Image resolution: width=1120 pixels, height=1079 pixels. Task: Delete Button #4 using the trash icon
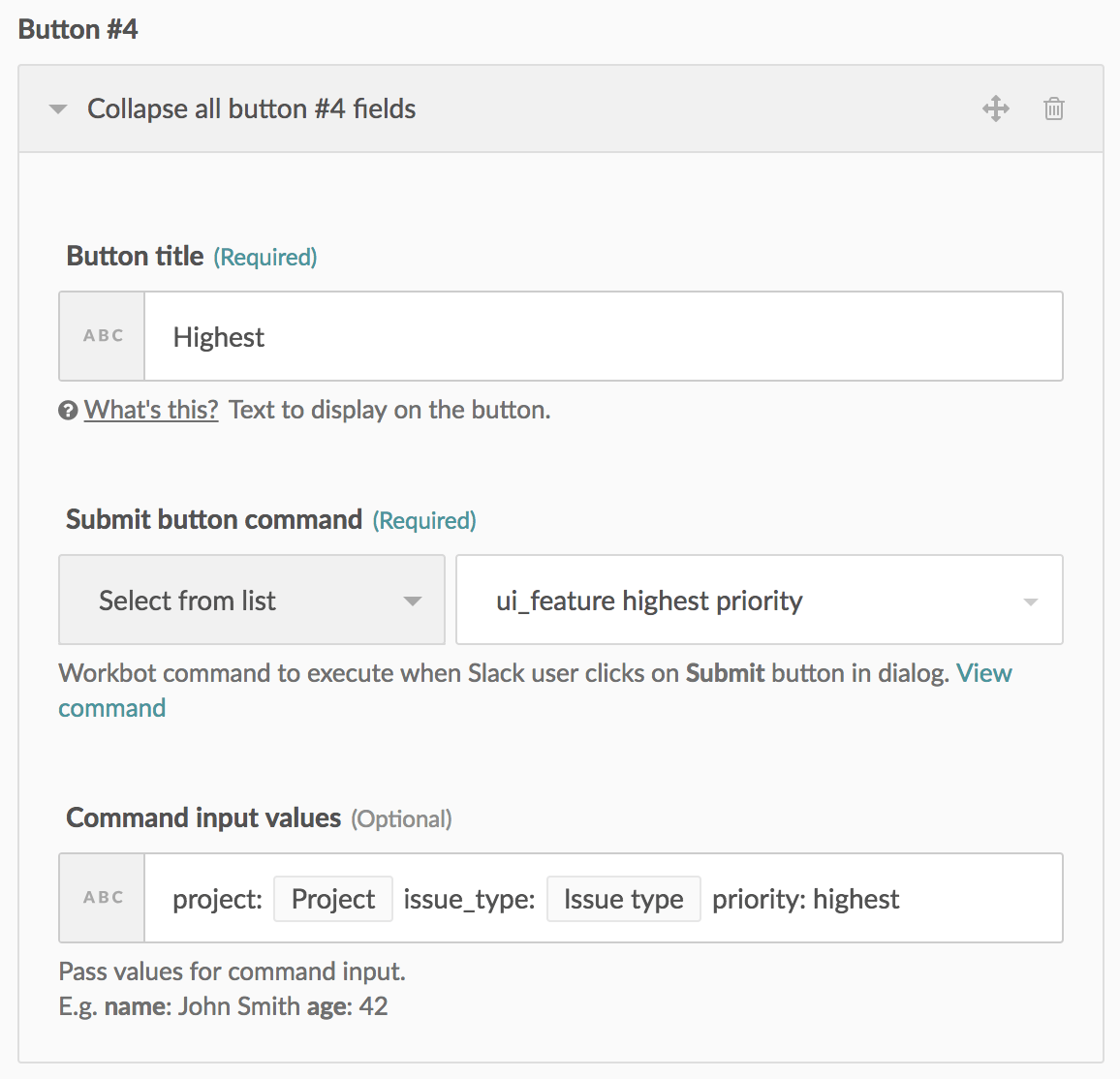tap(1054, 108)
